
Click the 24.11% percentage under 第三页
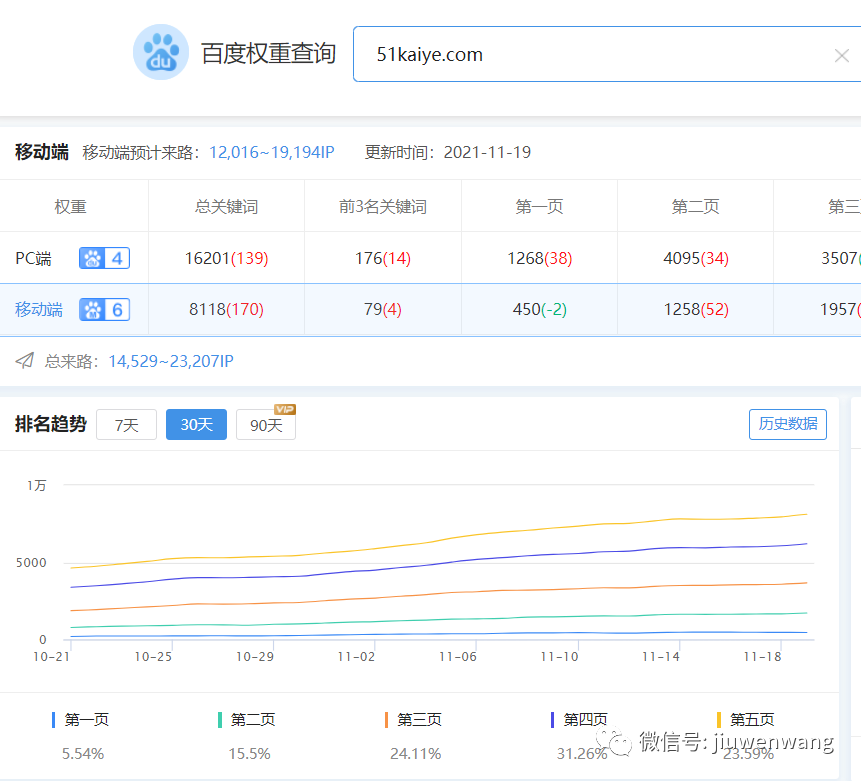point(416,754)
